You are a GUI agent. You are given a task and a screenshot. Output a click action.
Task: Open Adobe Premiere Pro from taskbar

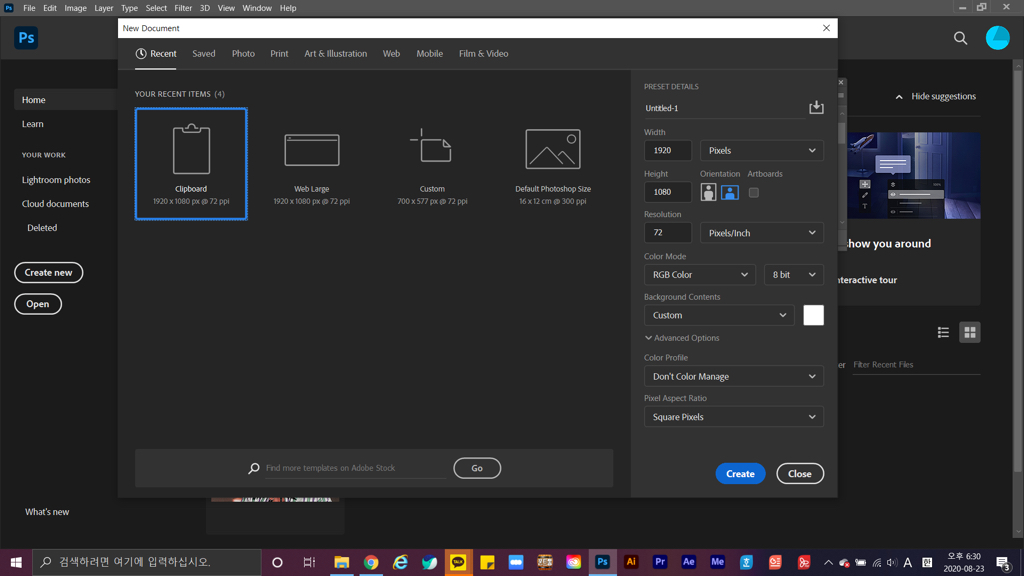point(660,562)
